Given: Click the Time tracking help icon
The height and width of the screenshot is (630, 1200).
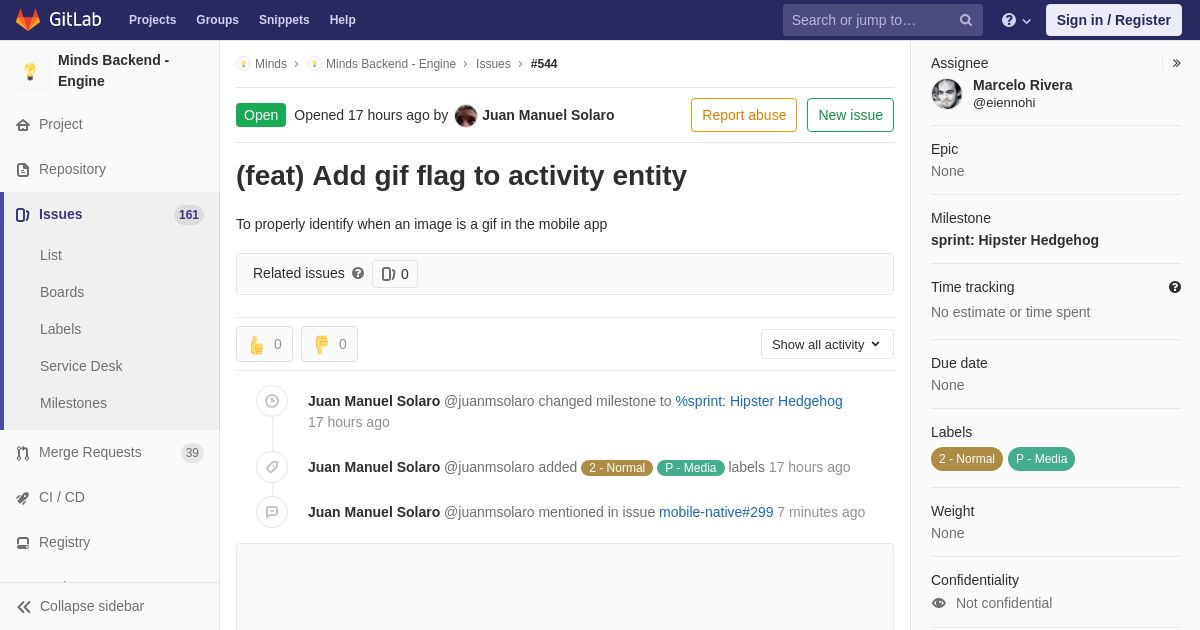Looking at the screenshot, I should coord(1175,287).
